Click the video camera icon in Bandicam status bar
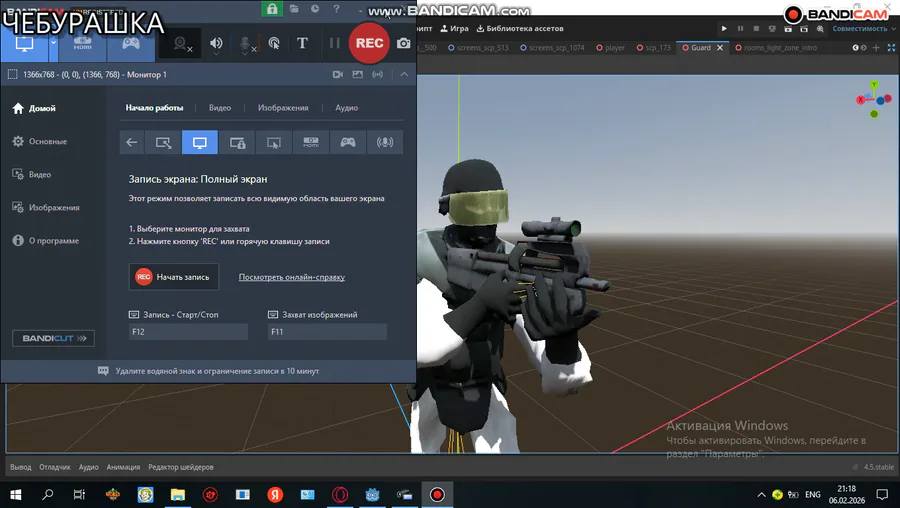Image resolution: width=900 pixels, height=508 pixels. [x=338, y=75]
